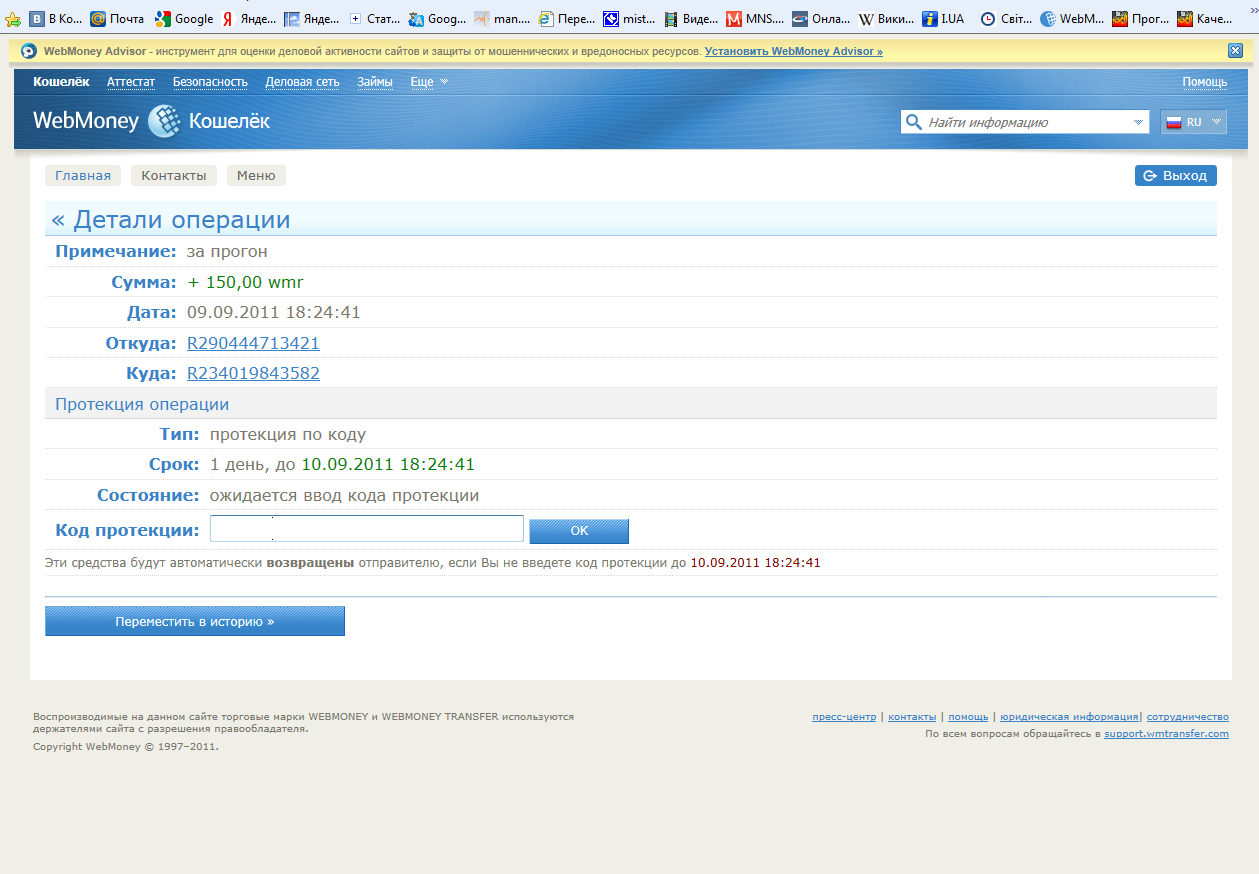
Task: Open the Помощь link in header
Action: [x=1204, y=82]
